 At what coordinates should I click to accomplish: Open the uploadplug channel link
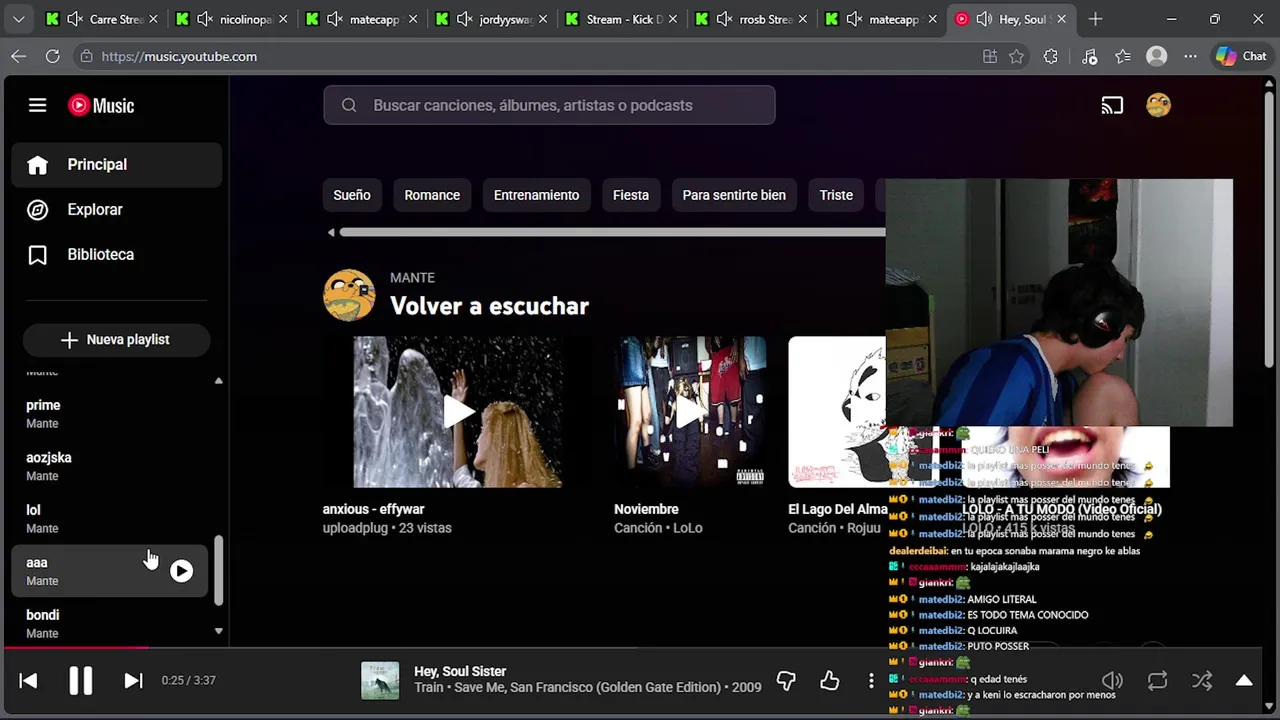tap(355, 528)
